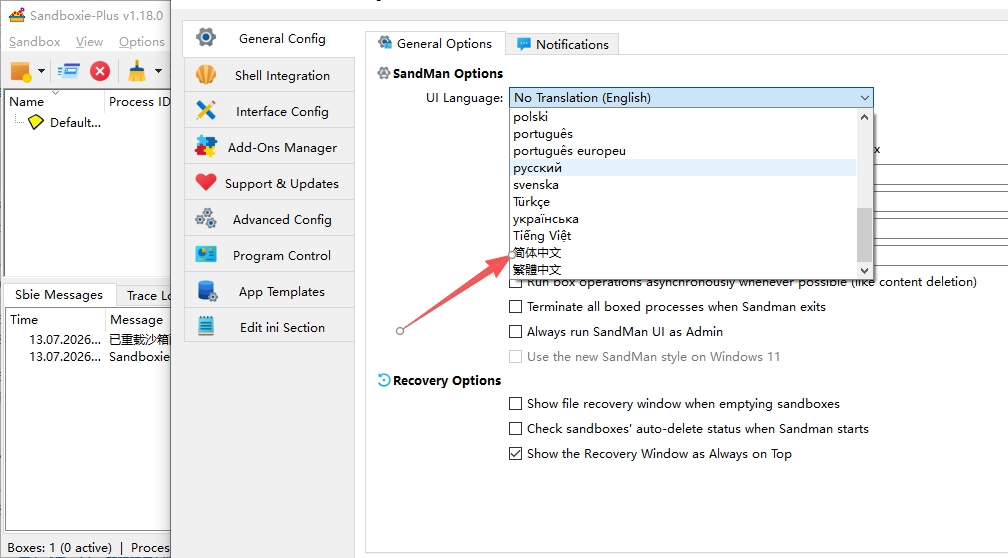Open Advanced Config gears icon
1008x558 pixels.
click(206, 219)
